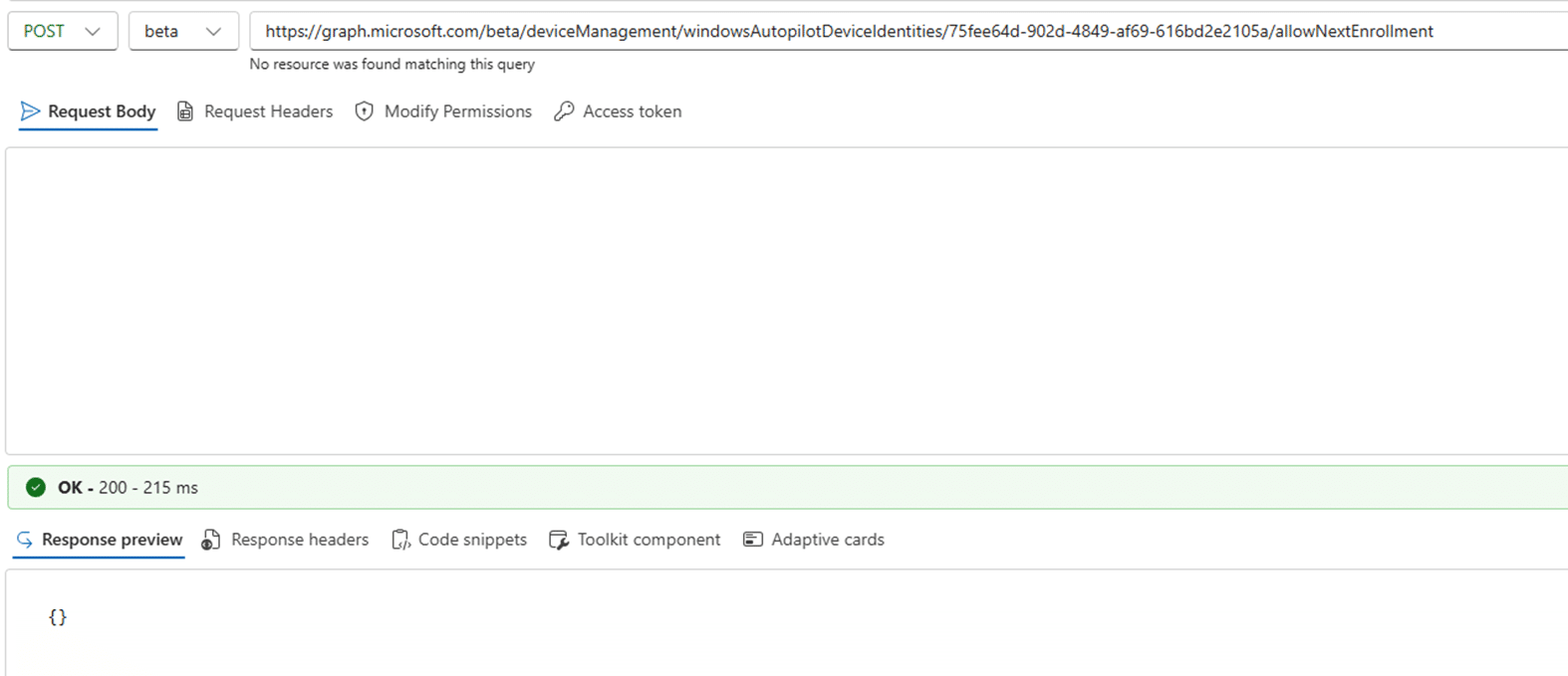Click the Request Body send icon
The image size is (1568, 676).
tap(29, 112)
